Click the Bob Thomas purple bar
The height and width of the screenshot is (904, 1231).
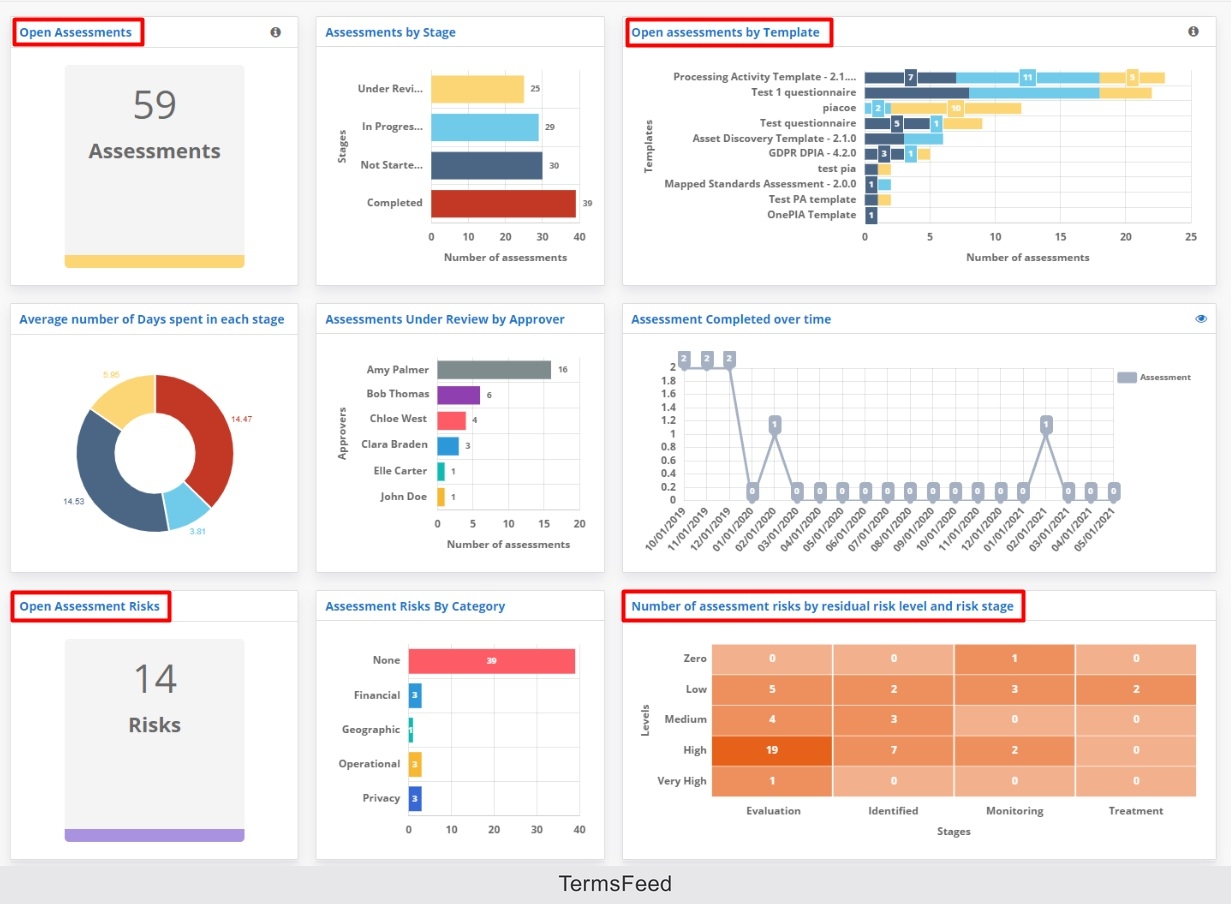[459, 395]
